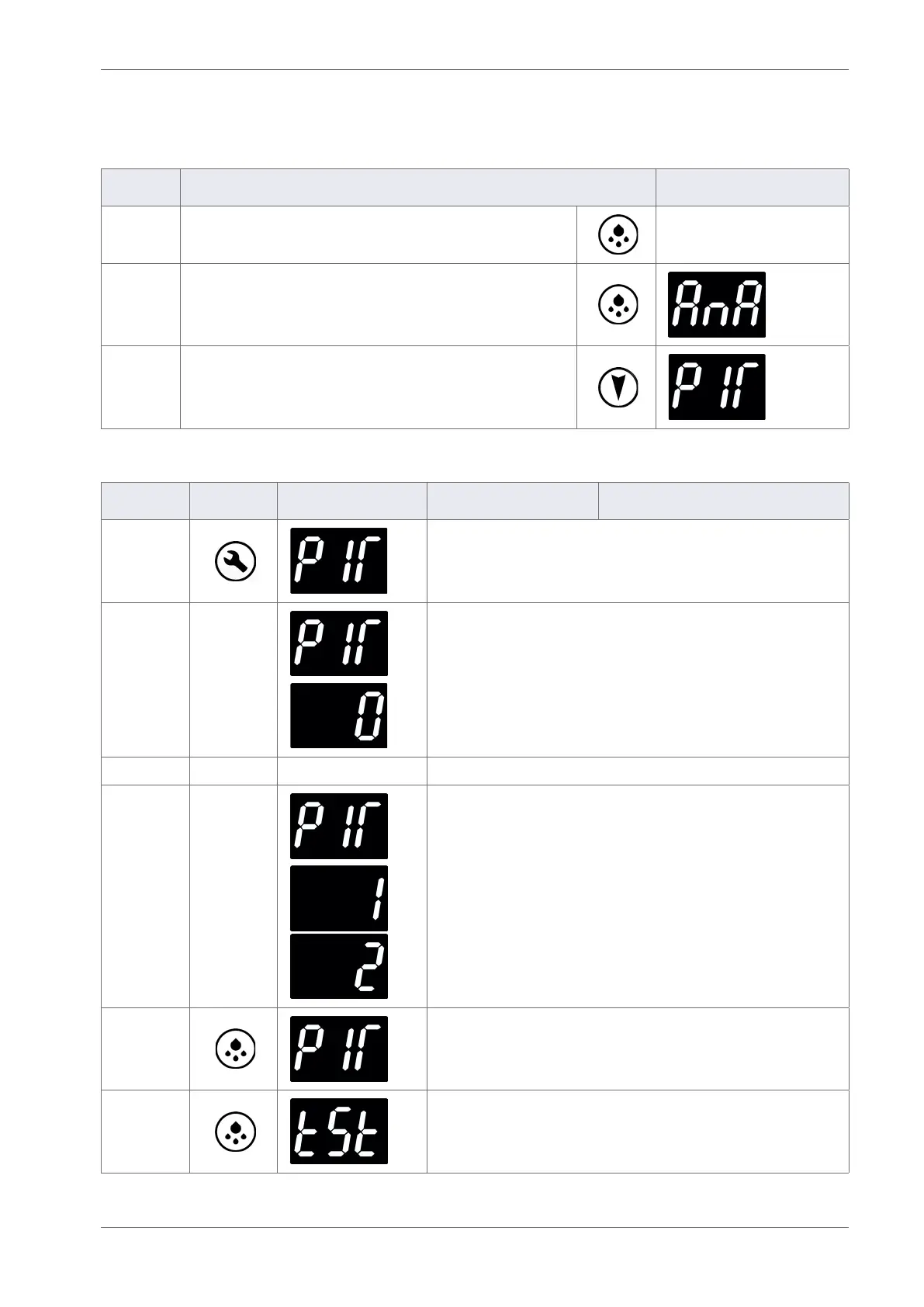Viewport: 924px width, 1307px height.
Task: Select the P1r display beside the down-arrow icon
Action: click(x=716, y=387)
